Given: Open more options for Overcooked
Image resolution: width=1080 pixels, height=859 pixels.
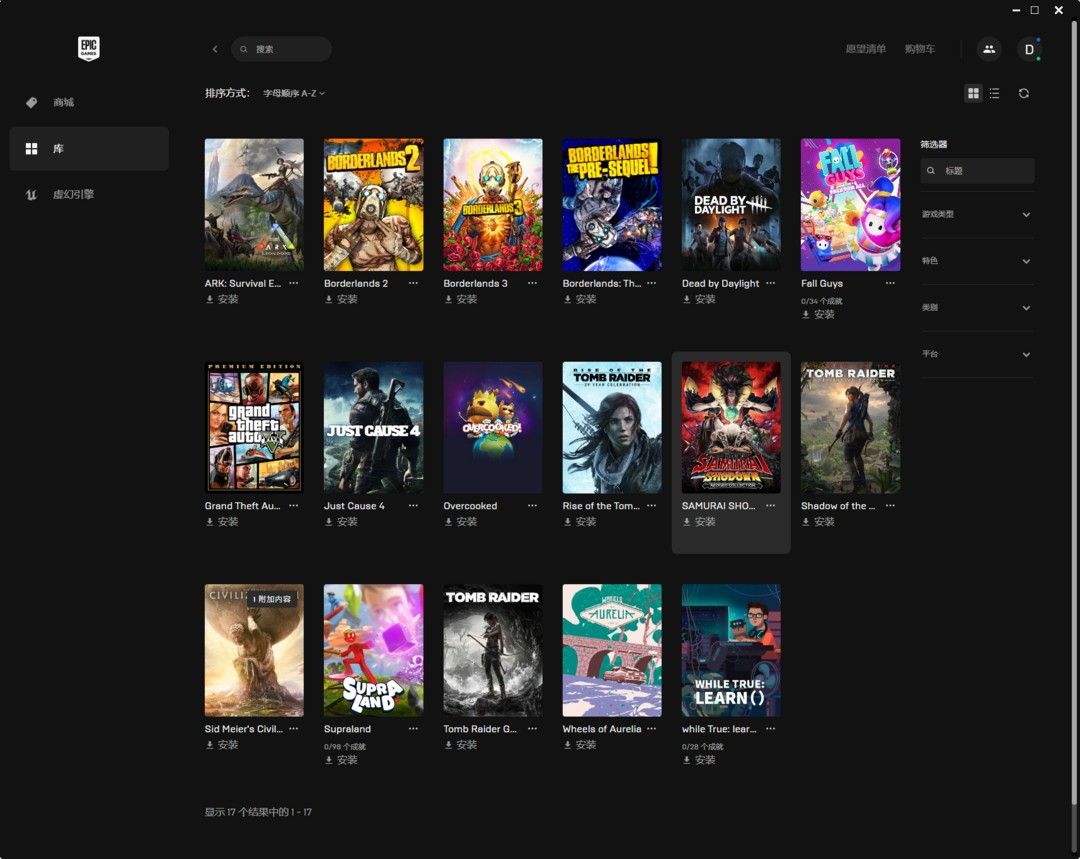Looking at the screenshot, I should [x=532, y=506].
